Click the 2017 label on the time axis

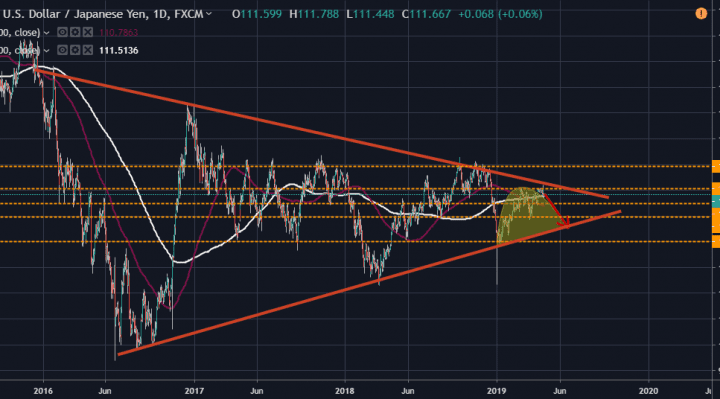click(194, 391)
